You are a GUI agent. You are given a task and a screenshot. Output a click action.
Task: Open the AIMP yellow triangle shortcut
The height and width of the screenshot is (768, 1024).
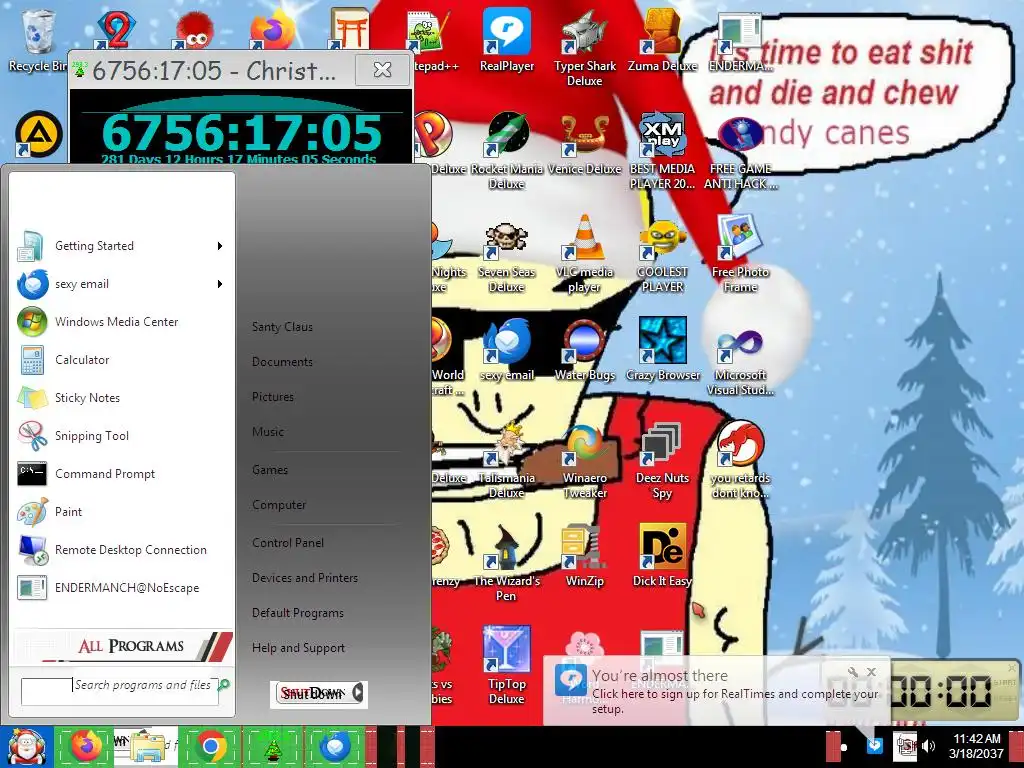[x=39, y=134]
